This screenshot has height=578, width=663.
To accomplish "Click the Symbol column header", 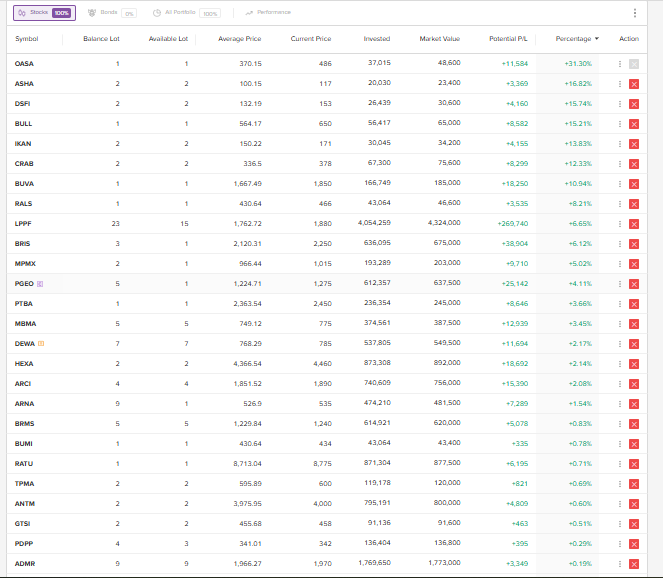I will [27, 39].
